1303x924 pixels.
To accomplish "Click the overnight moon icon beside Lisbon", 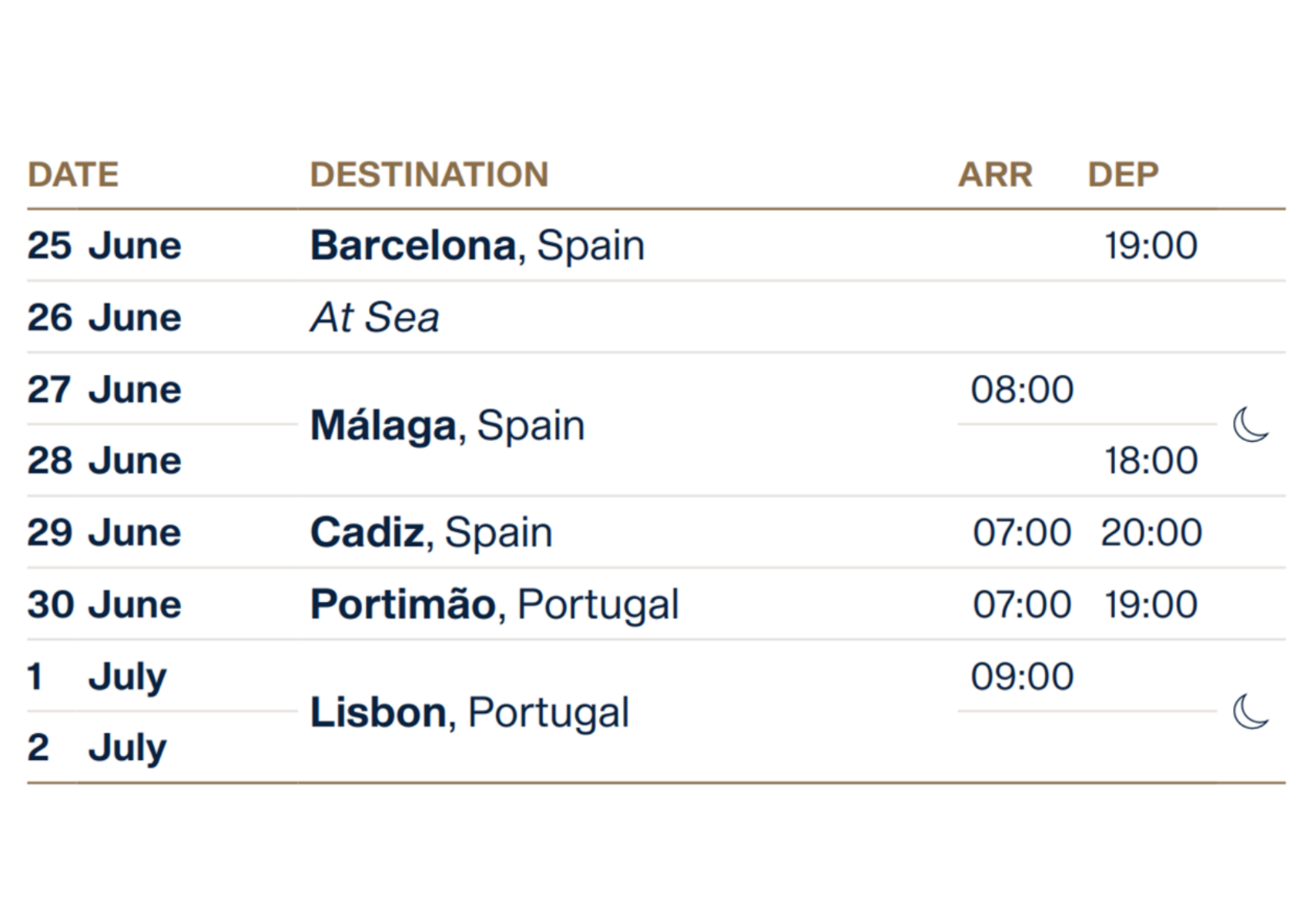I will click(1251, 711).
